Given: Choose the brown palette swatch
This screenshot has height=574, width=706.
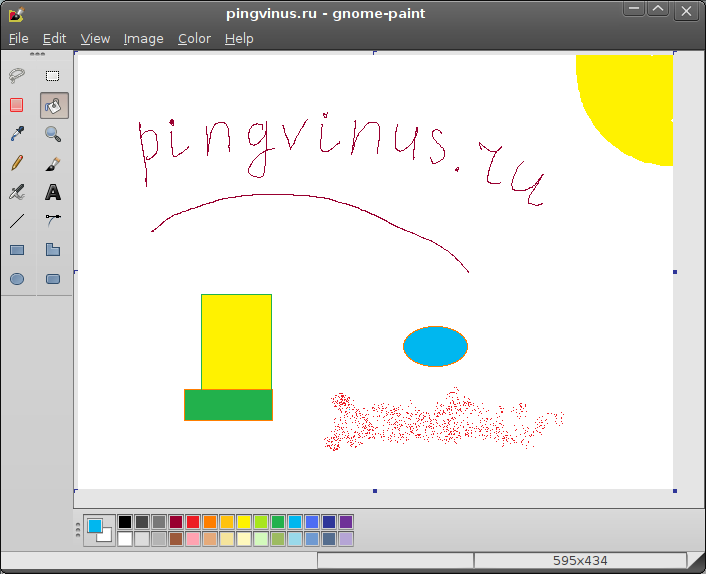Looking at the screenshot, I should click(176, 539).
